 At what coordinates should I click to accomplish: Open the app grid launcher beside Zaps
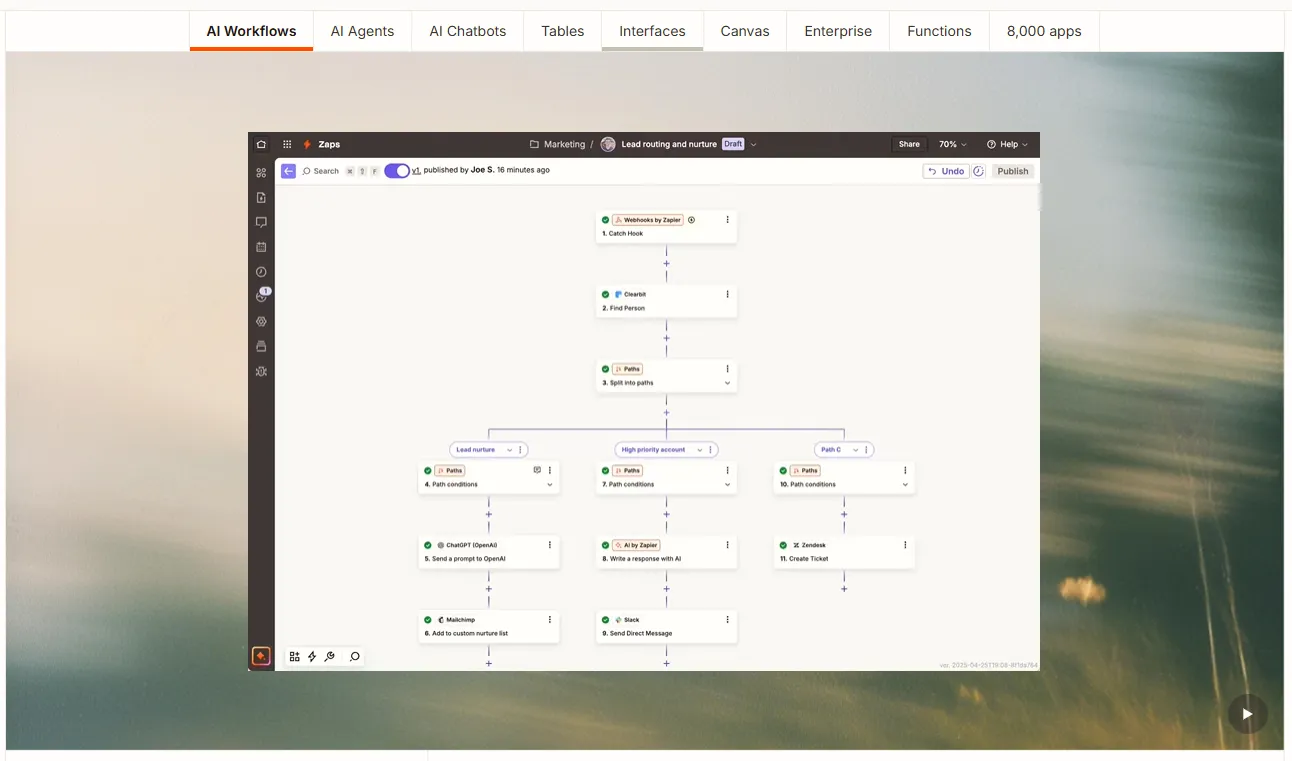pos(287,143)
